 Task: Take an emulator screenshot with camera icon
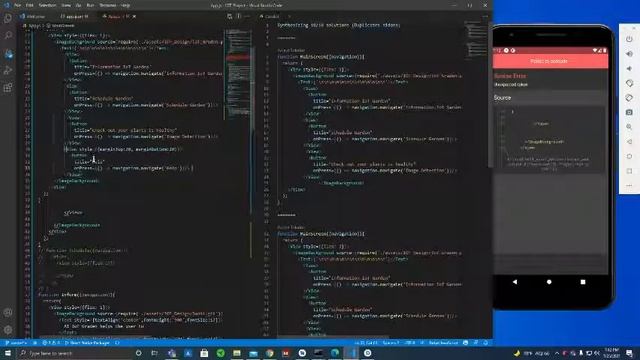click(629, 112)
